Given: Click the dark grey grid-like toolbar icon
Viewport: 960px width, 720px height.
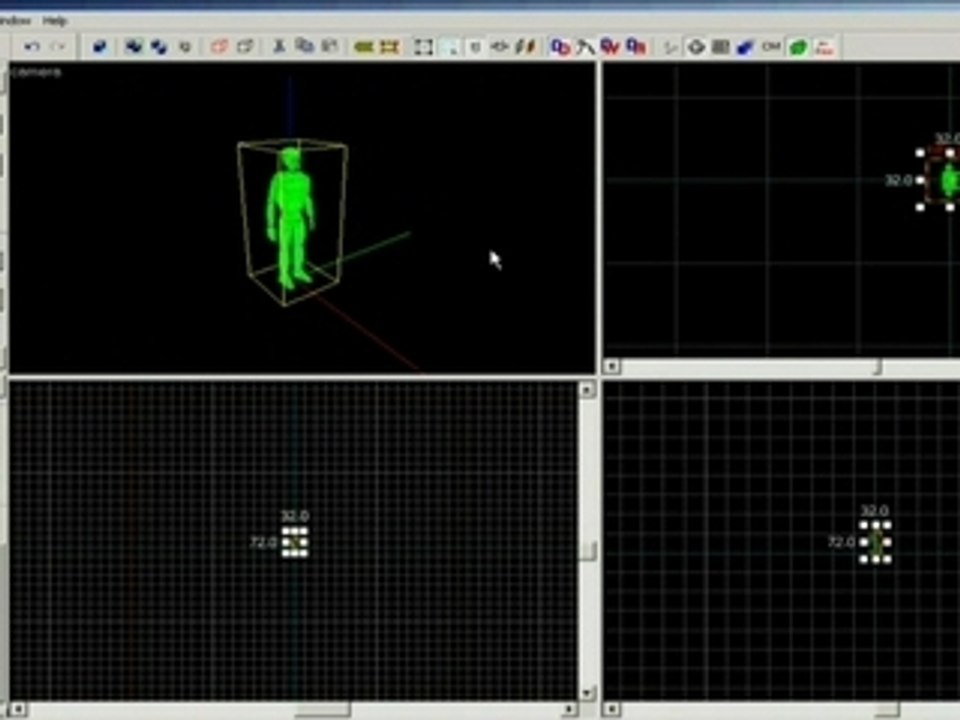Looking at the screenshot, I should coord(721,47).
